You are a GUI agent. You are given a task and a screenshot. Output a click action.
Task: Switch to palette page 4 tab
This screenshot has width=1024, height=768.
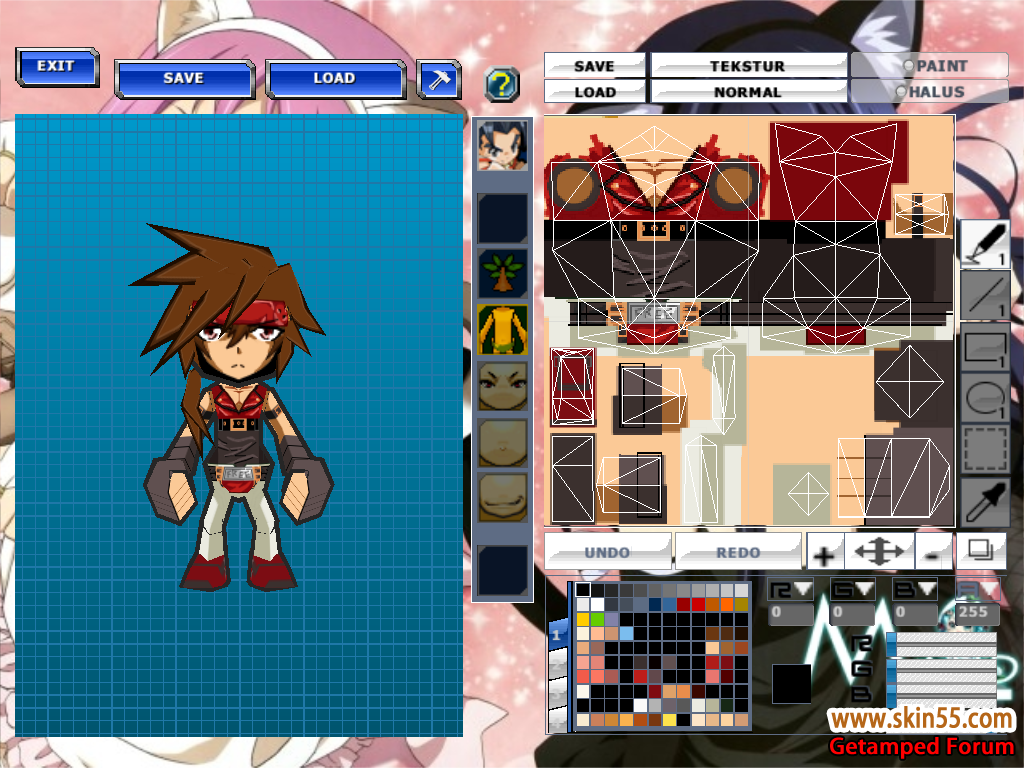tap(557, 718)
